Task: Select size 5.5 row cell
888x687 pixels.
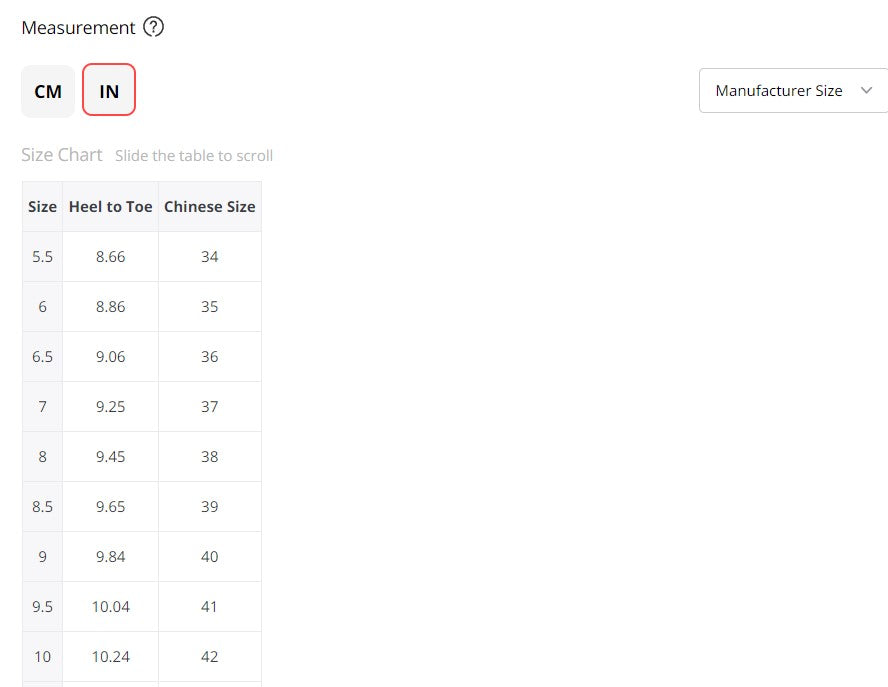Action: (x=42, y=257)
